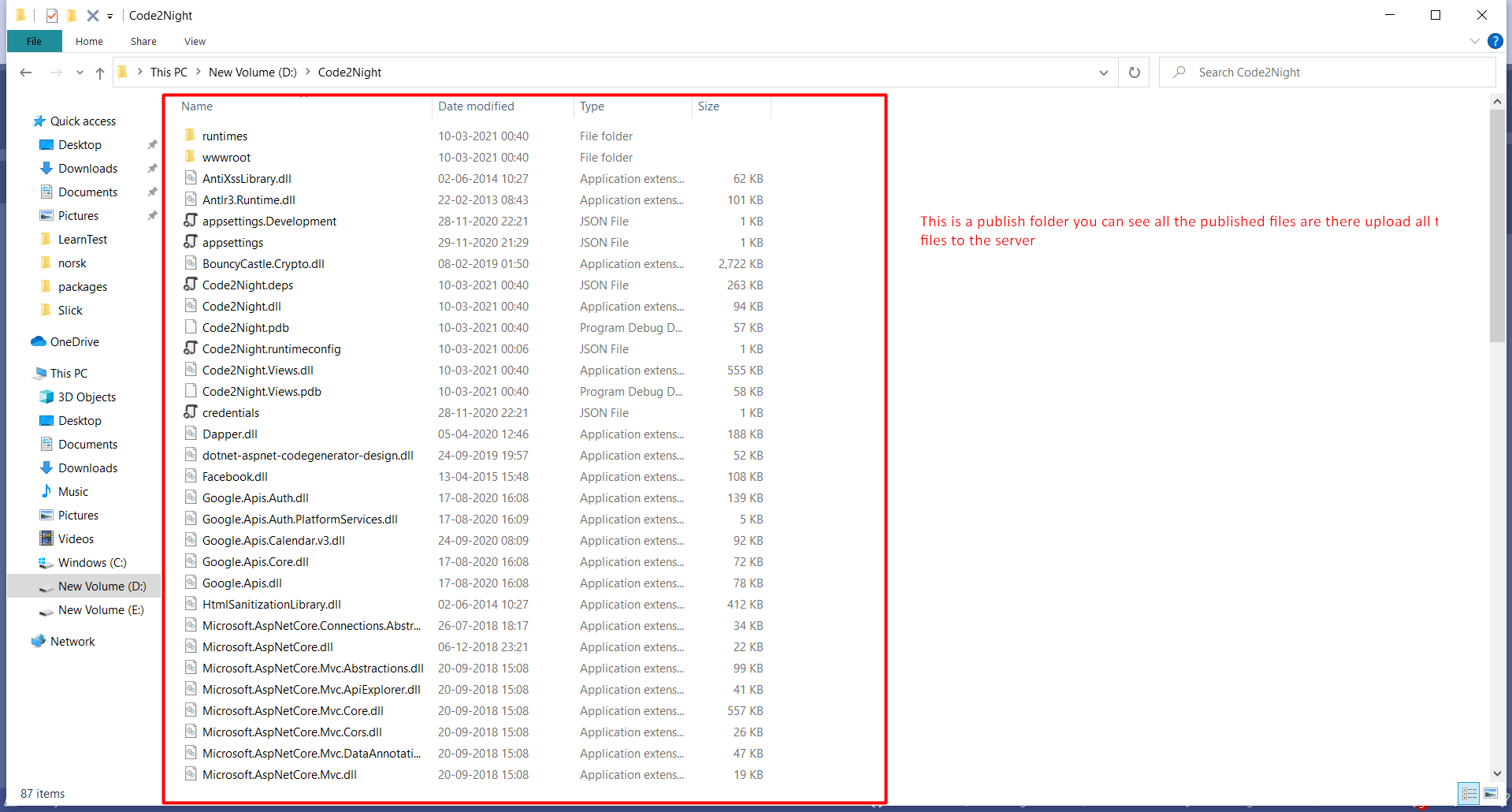Open Recent locations dropdown arrow
Image resolution: width=1512 pixels, height=812 pixels.
80,73
